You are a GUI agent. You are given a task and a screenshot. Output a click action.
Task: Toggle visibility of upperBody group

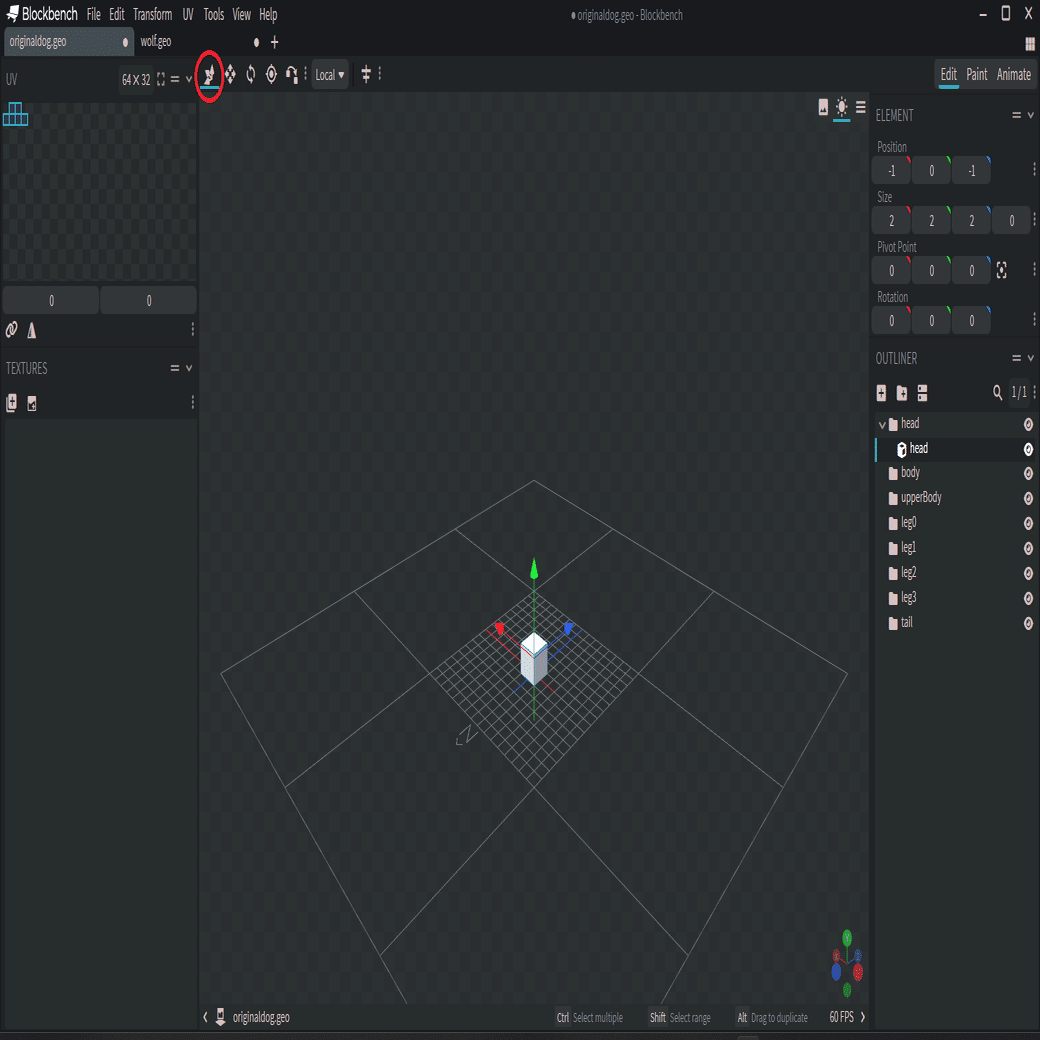pyautogui.click(x=1028, y=499)
